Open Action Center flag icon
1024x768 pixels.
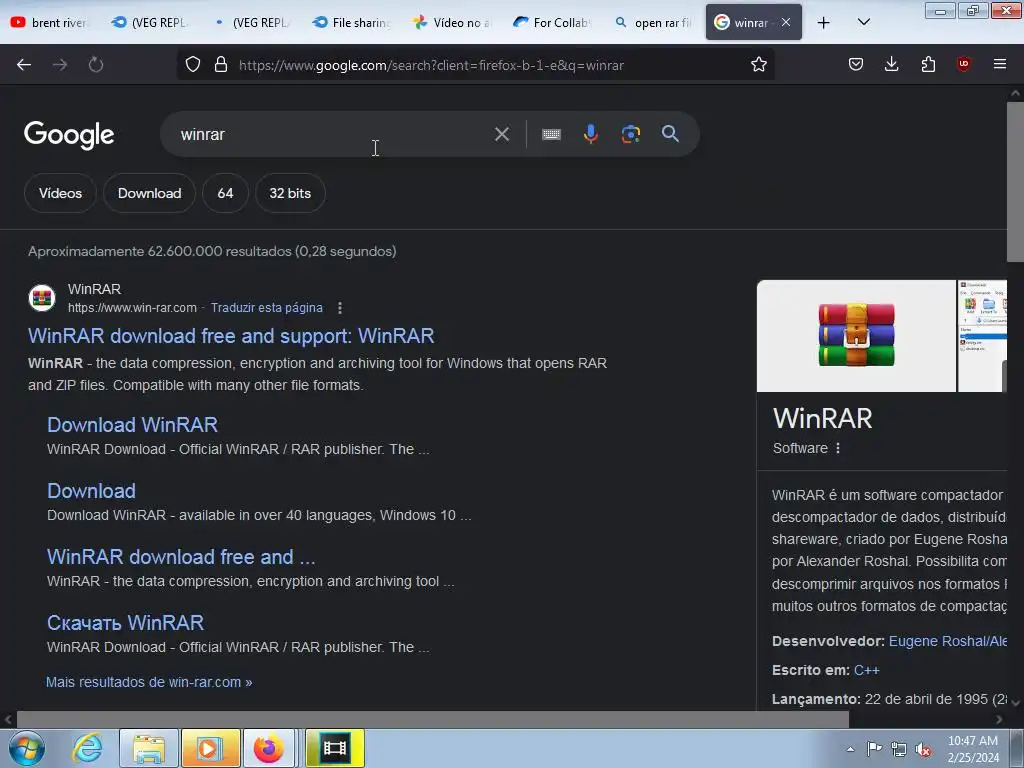(x=874, y=749)
